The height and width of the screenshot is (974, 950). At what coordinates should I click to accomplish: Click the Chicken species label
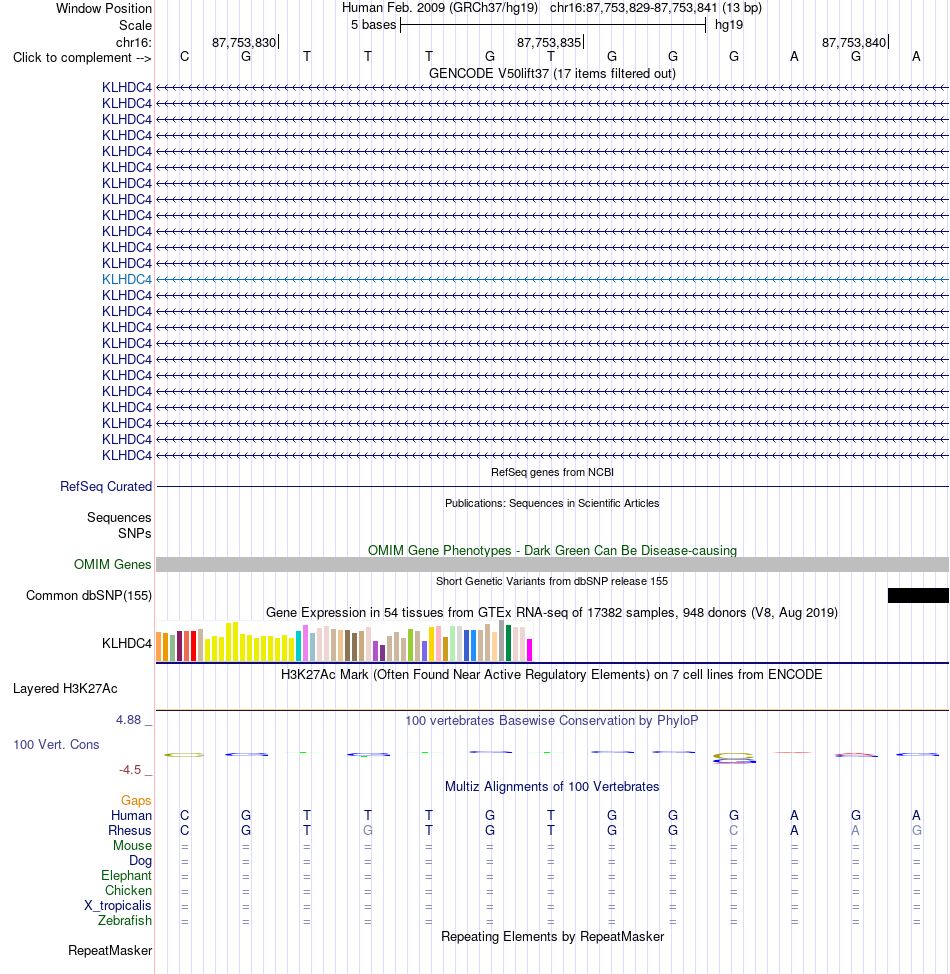[129, 890]
